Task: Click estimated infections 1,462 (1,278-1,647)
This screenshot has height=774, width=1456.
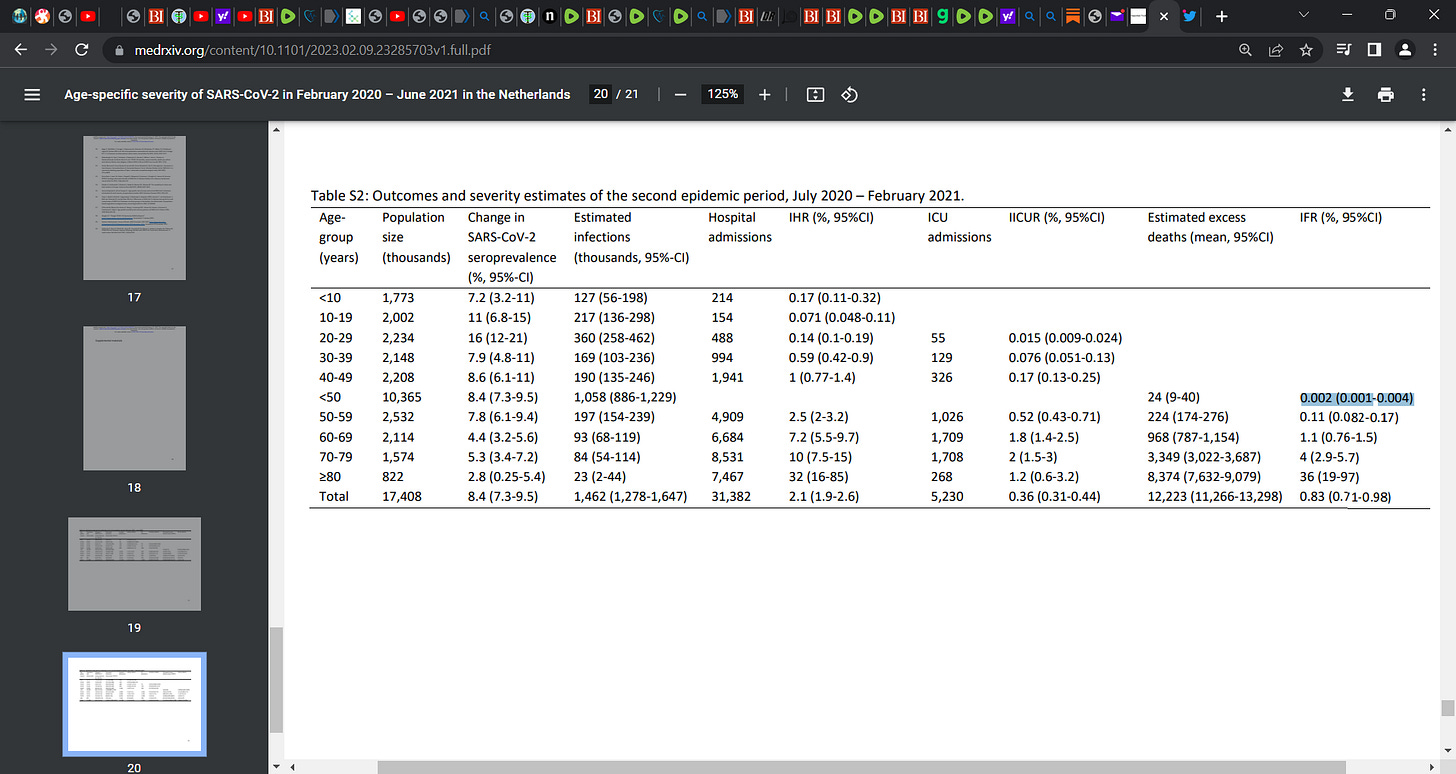Action: pos(630,497)
